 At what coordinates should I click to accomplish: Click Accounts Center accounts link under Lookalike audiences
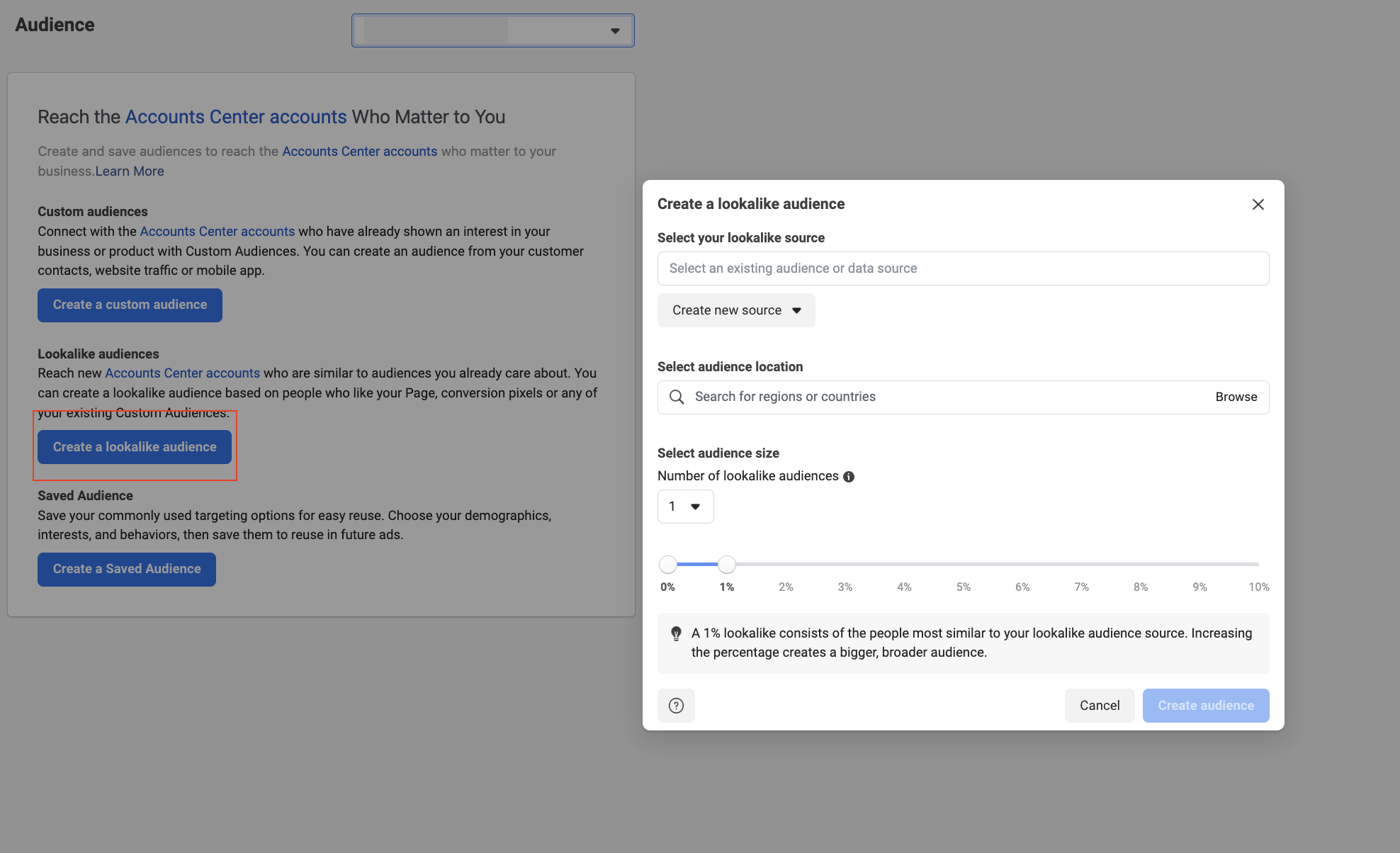(183, 373)
